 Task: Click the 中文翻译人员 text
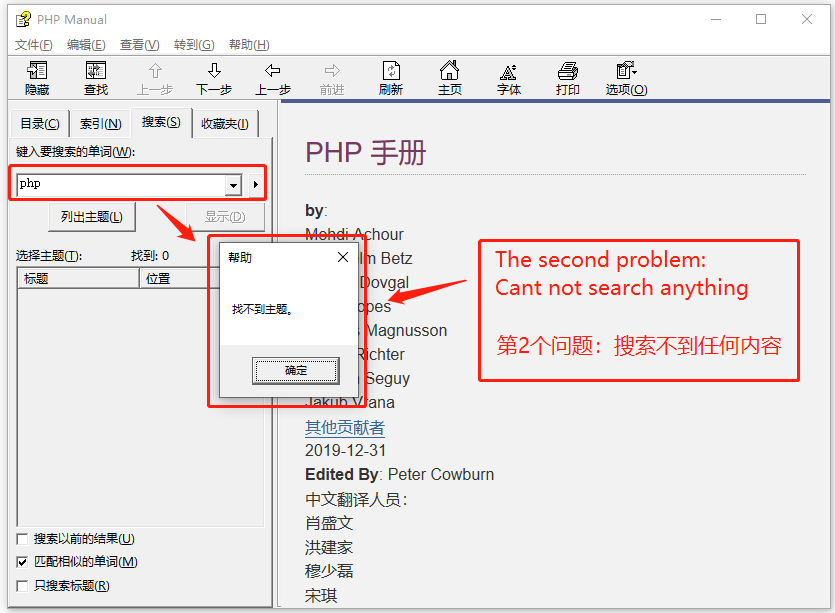coord(356,500)
